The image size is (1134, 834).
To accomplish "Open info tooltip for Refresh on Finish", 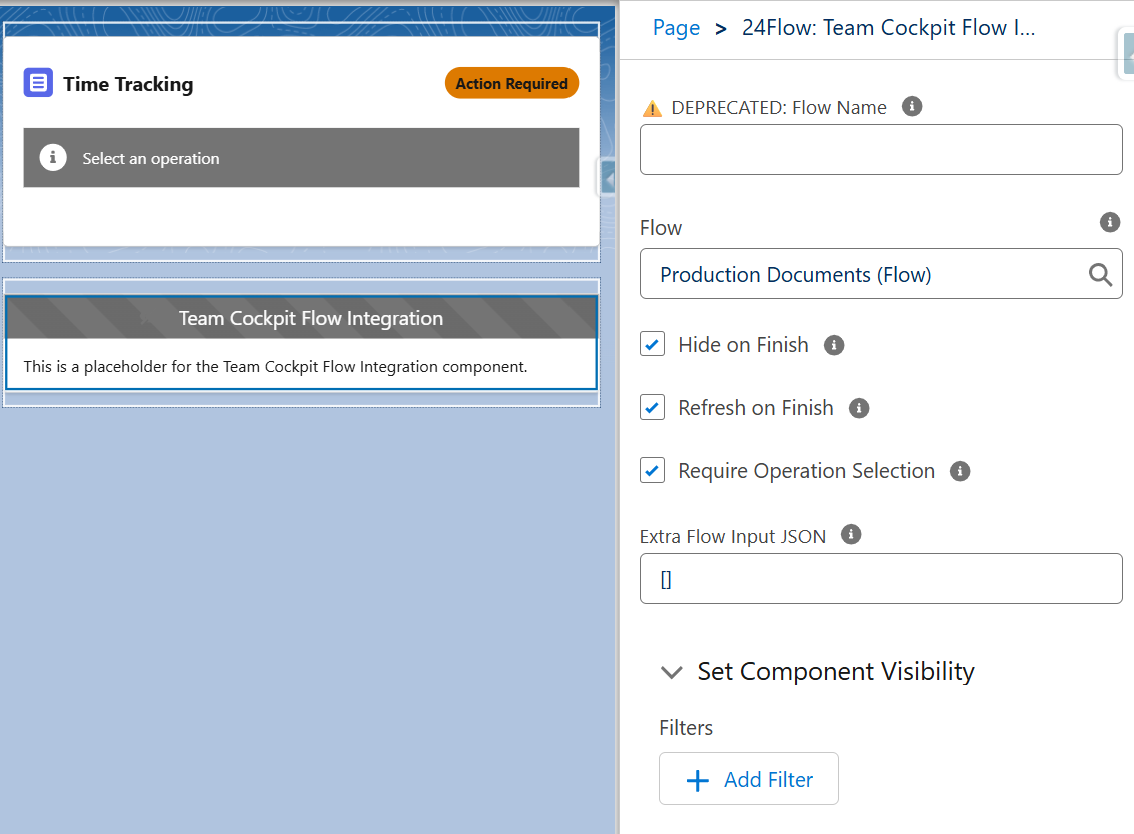I will [858, 408].
